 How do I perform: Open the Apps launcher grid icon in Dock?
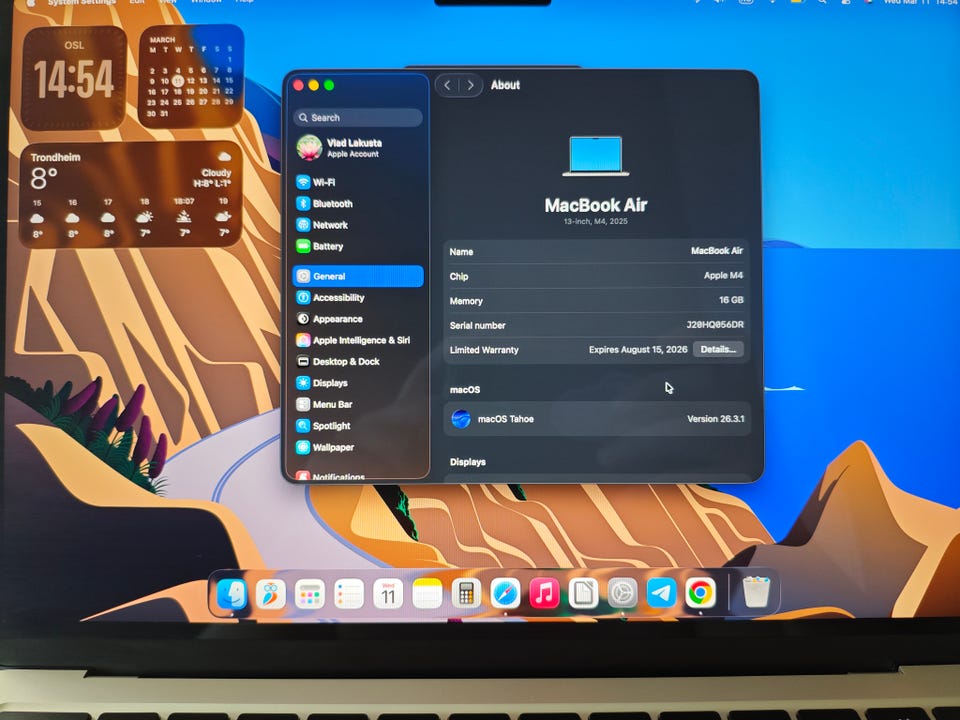coord(310,593)
